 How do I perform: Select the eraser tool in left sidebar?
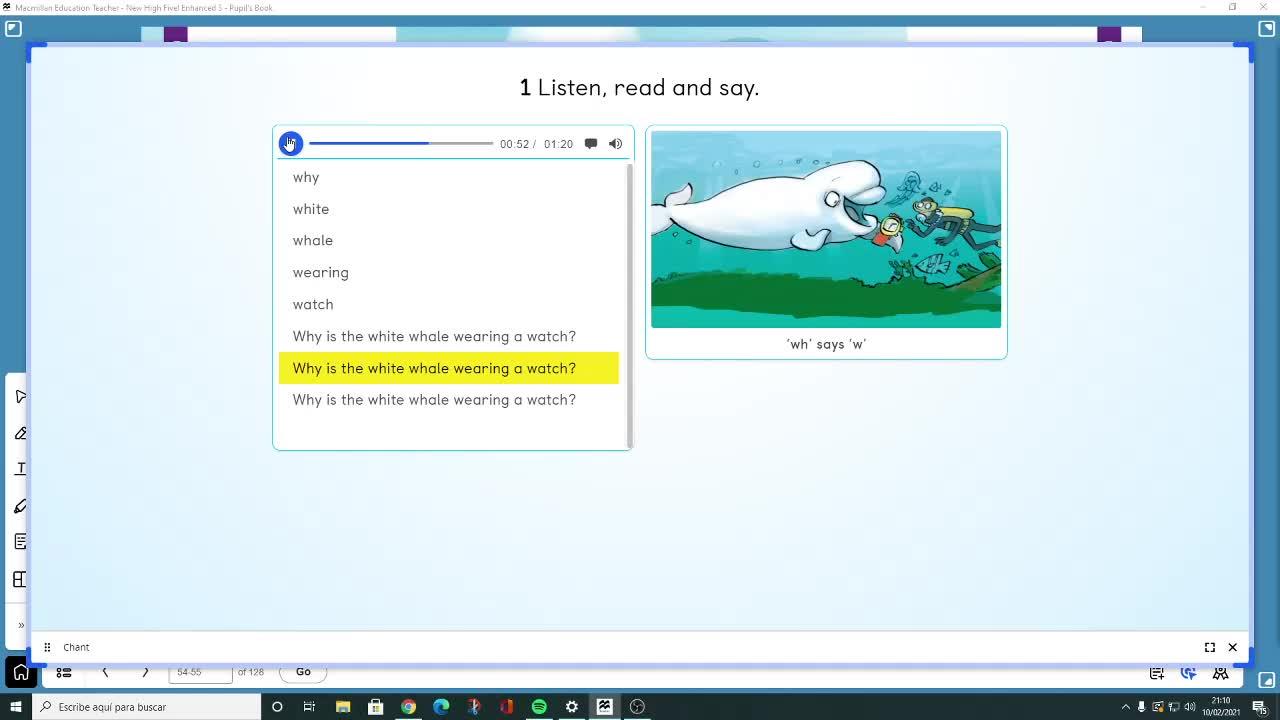click(x=21, y=433)
